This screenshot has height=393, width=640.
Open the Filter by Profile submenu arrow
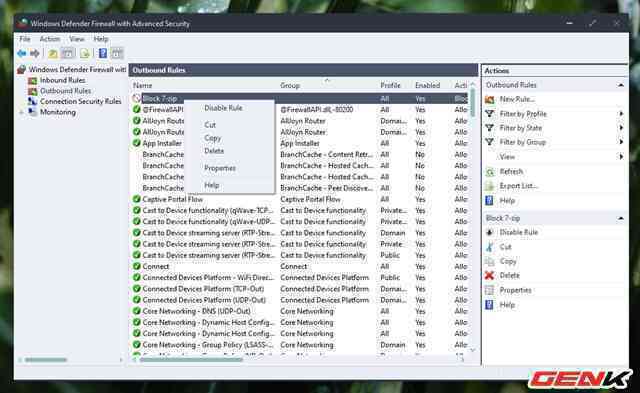tap(621, 114)
